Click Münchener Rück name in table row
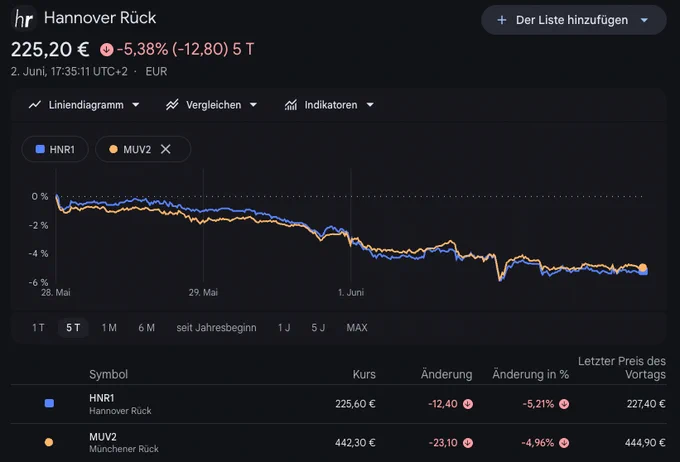 click(124, 449)
